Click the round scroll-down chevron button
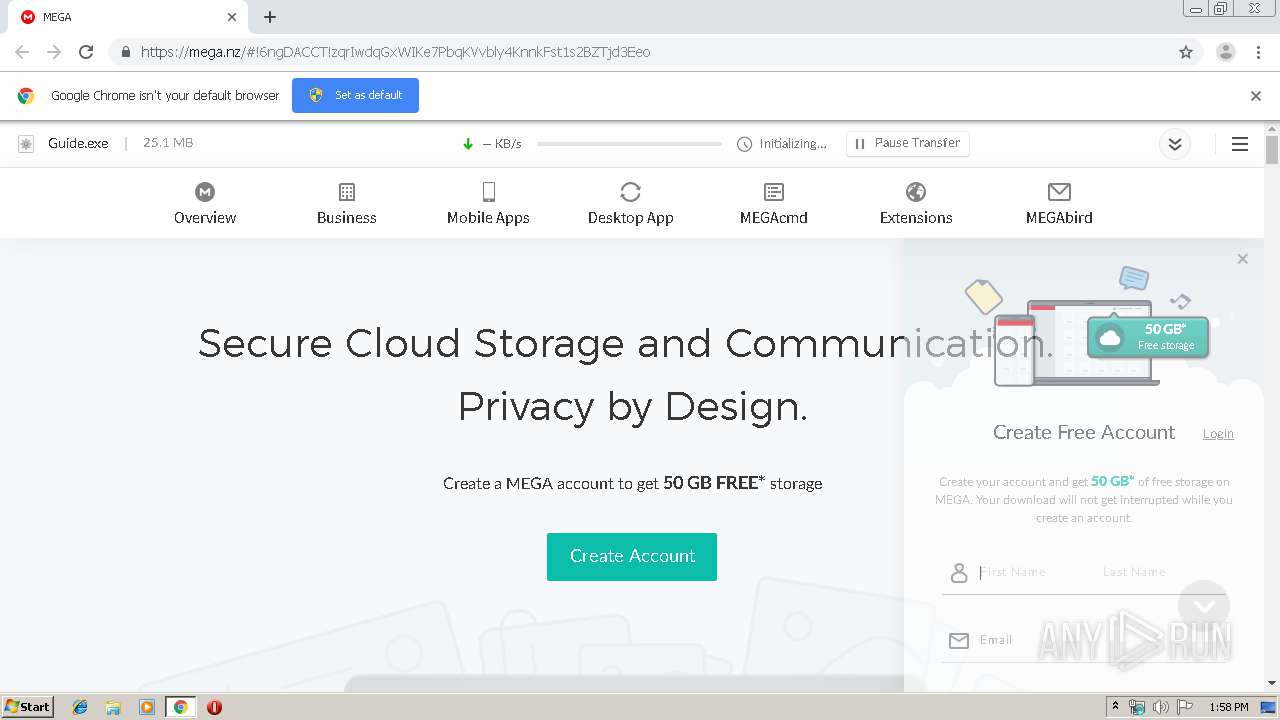 point(1204,606)
